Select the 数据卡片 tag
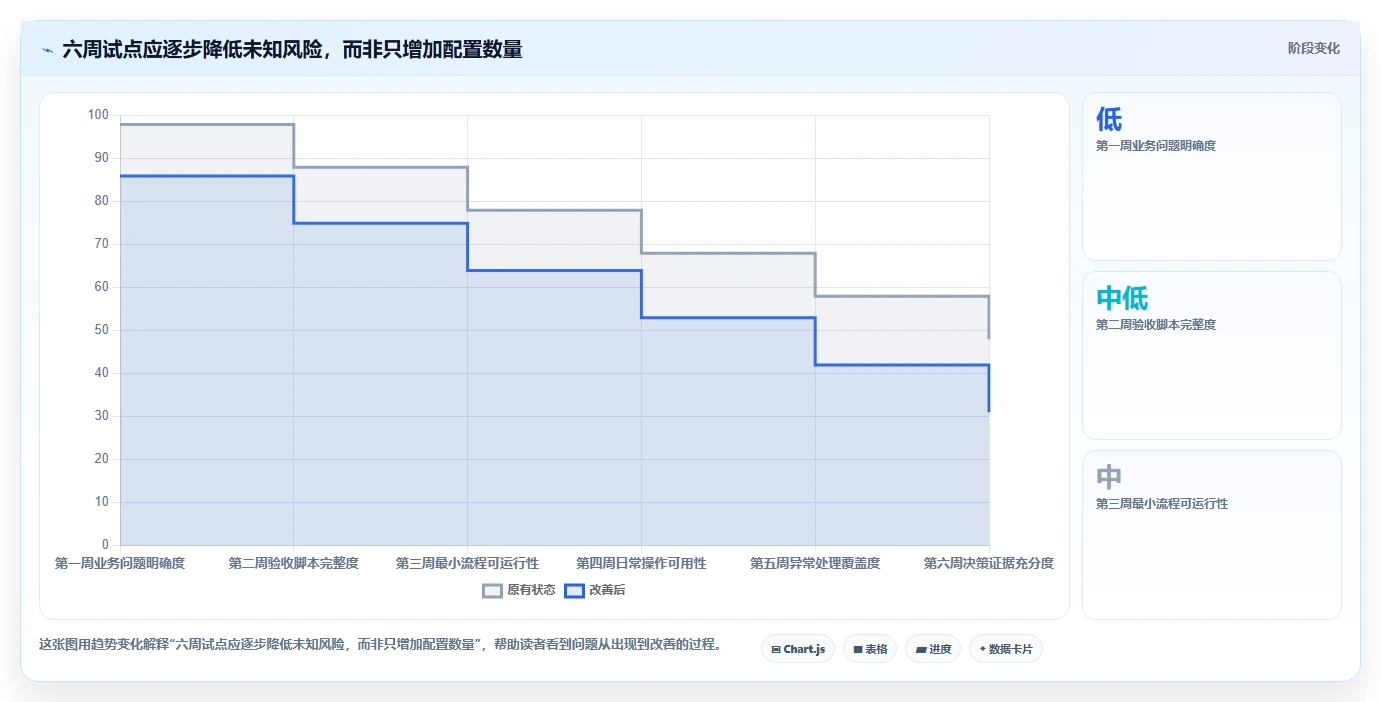This screenshot has height=702, width=1381. [x=1006, y=649]
